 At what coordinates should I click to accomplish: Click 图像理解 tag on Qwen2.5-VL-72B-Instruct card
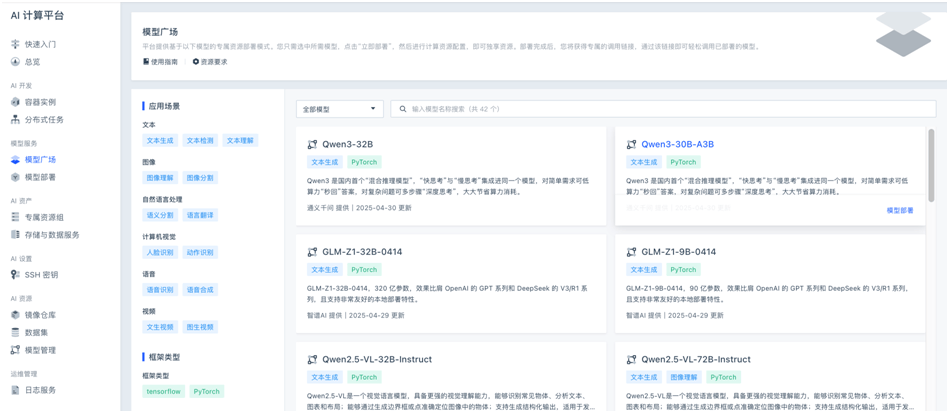[x=684, y=377]
